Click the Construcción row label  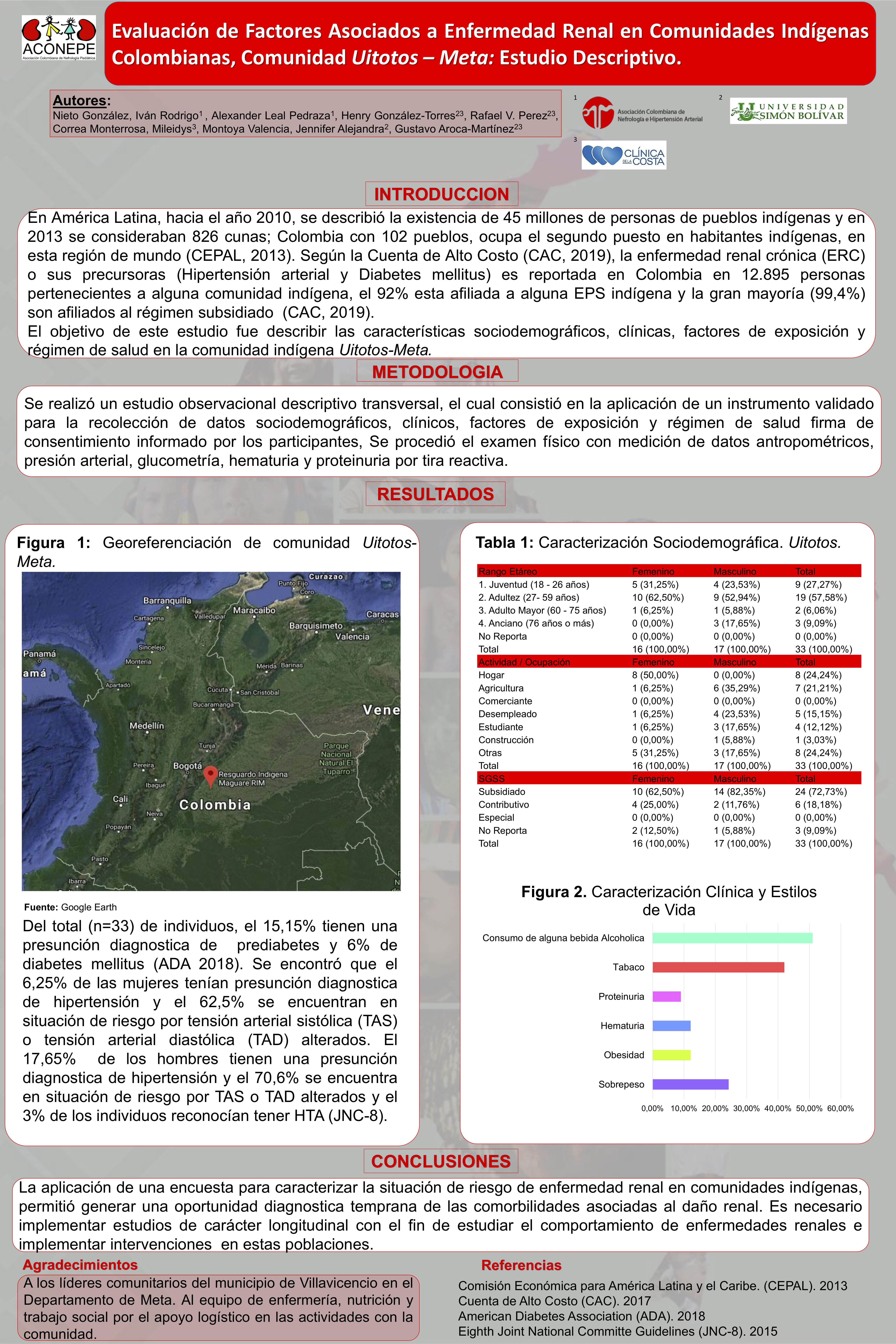[506, 740]
